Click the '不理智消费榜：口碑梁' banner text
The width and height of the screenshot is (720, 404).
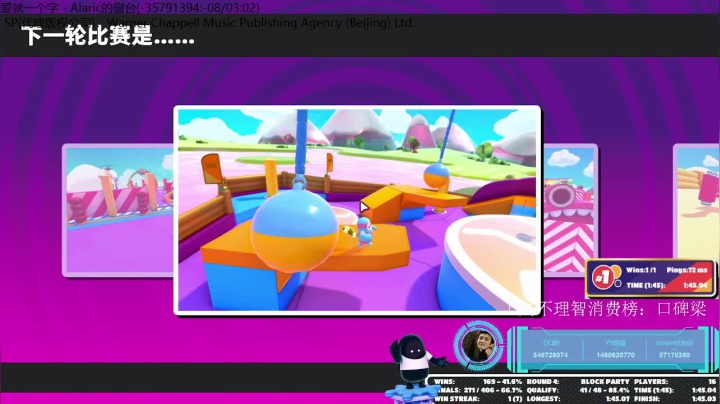coord(622,309)
